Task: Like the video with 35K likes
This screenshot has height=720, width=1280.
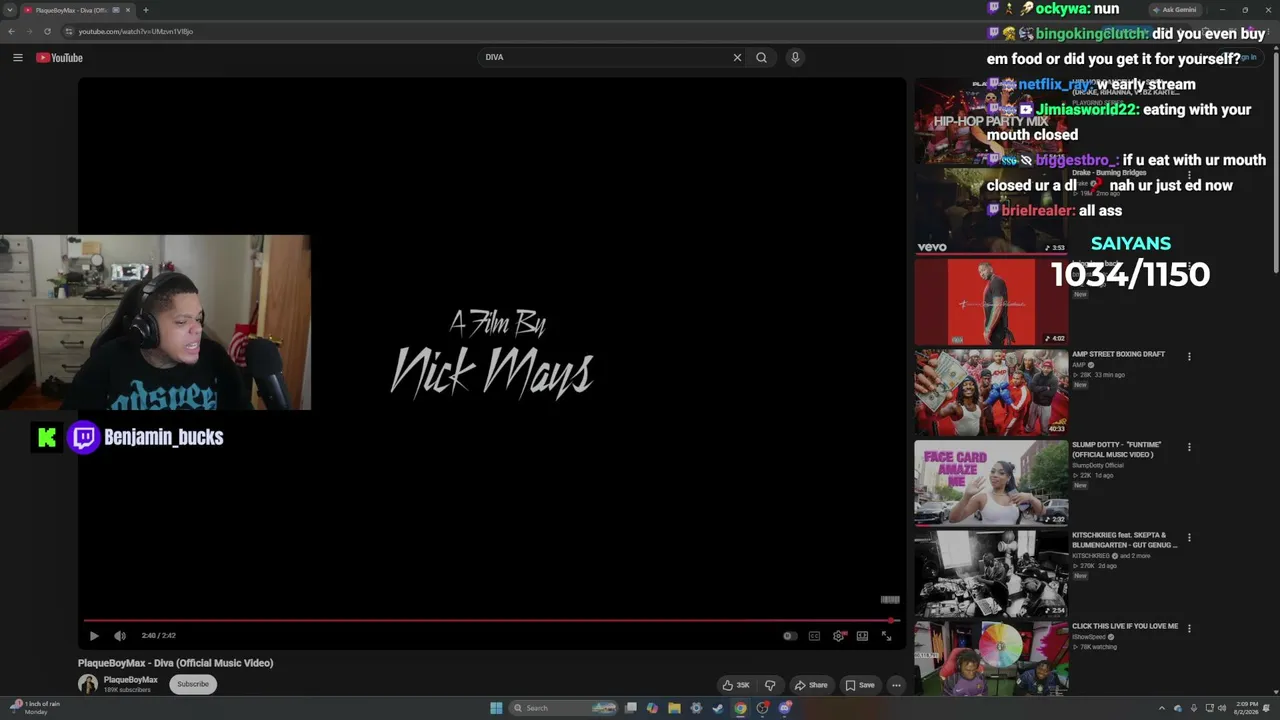Action: pos(736,685)
